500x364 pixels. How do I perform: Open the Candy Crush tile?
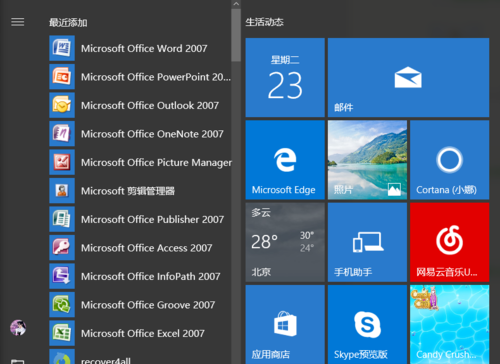[450, 324]
